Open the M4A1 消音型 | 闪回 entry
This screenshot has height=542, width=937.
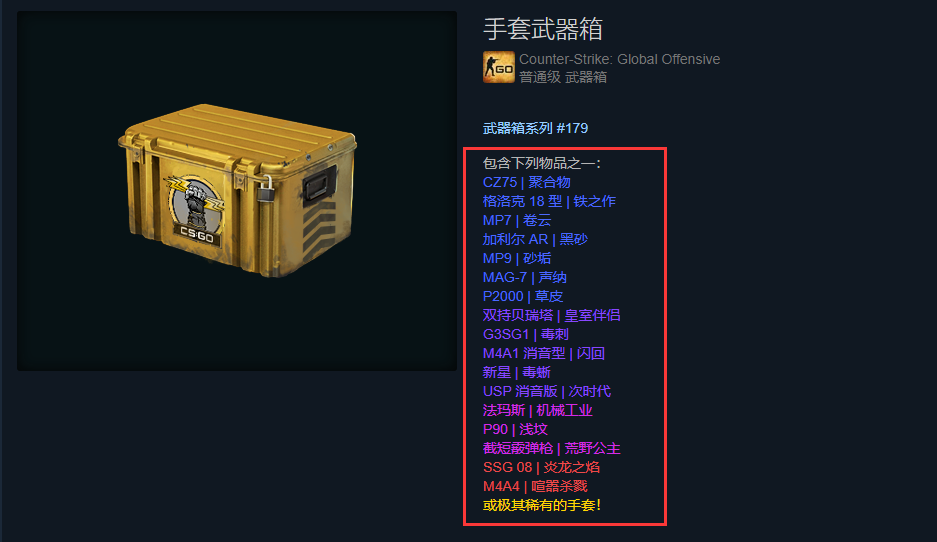point(544,353)
